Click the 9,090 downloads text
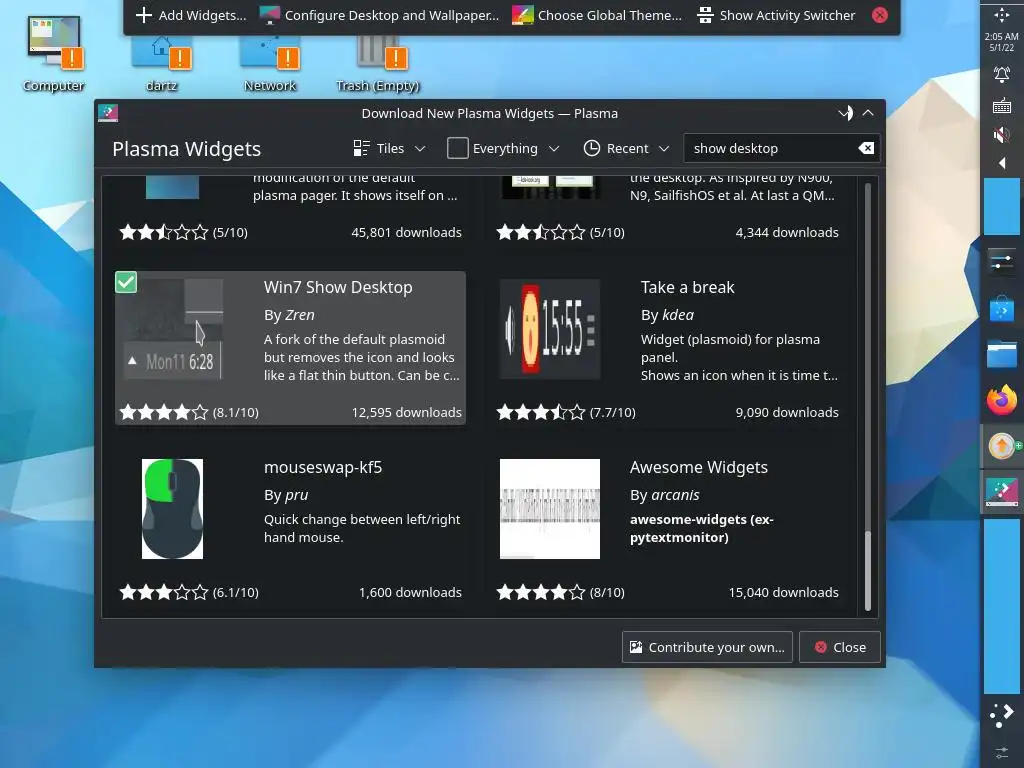 click(787, 413)
